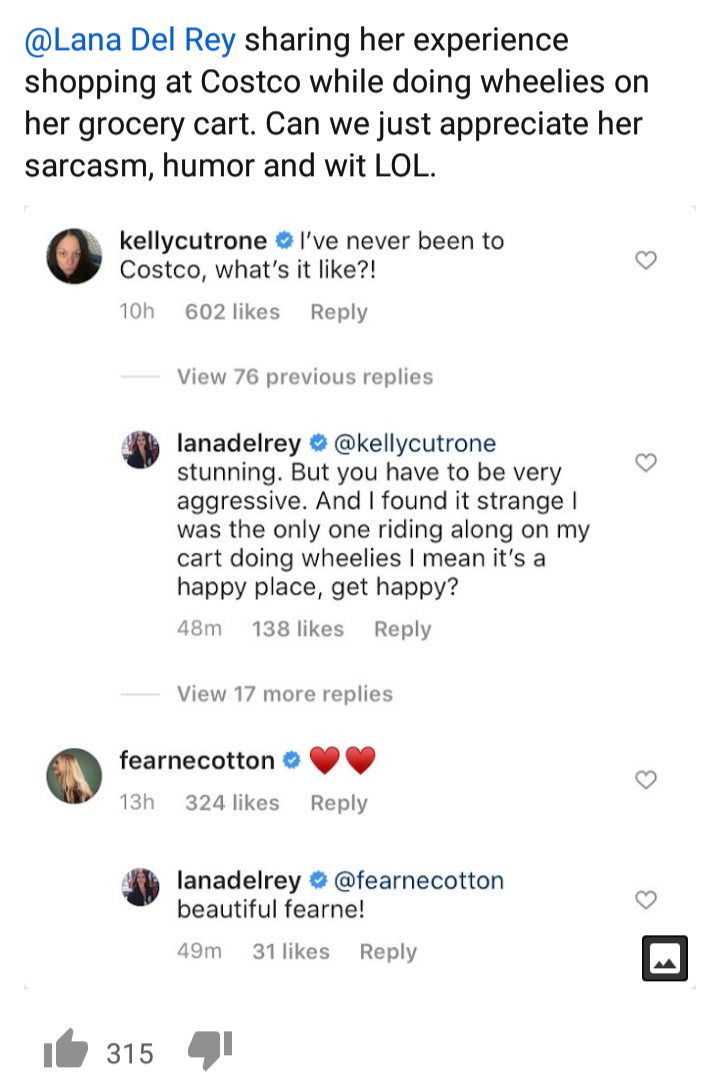Heart lanadelrey's reply about doing wheelies
The height and width of the screenshot is (1090, 720).
(646, 462)
